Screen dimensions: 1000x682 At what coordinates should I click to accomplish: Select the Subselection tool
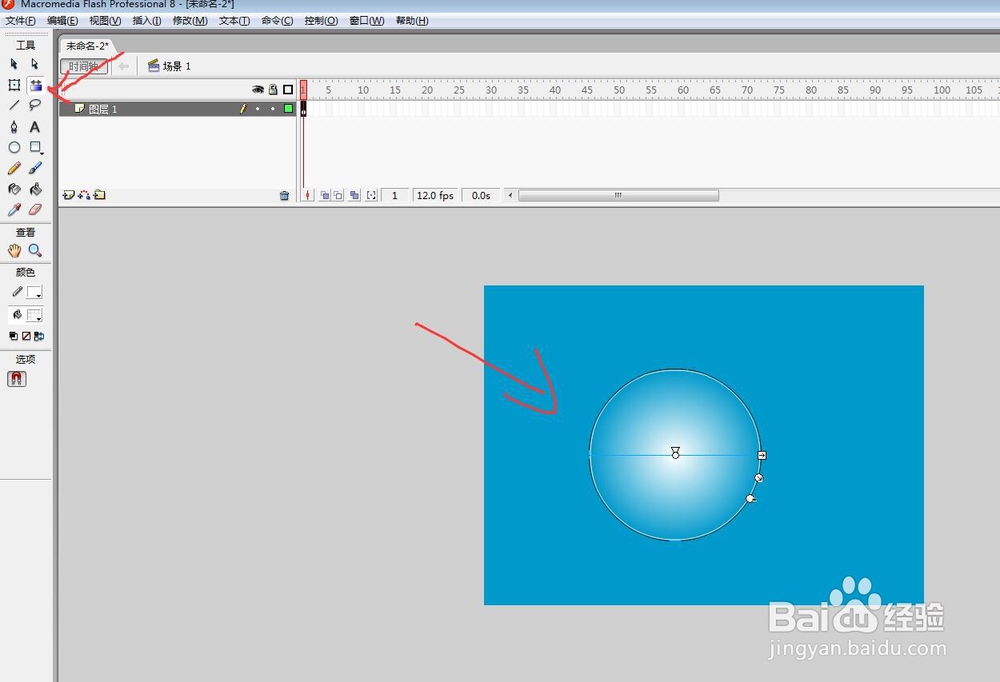coord(34,64)
